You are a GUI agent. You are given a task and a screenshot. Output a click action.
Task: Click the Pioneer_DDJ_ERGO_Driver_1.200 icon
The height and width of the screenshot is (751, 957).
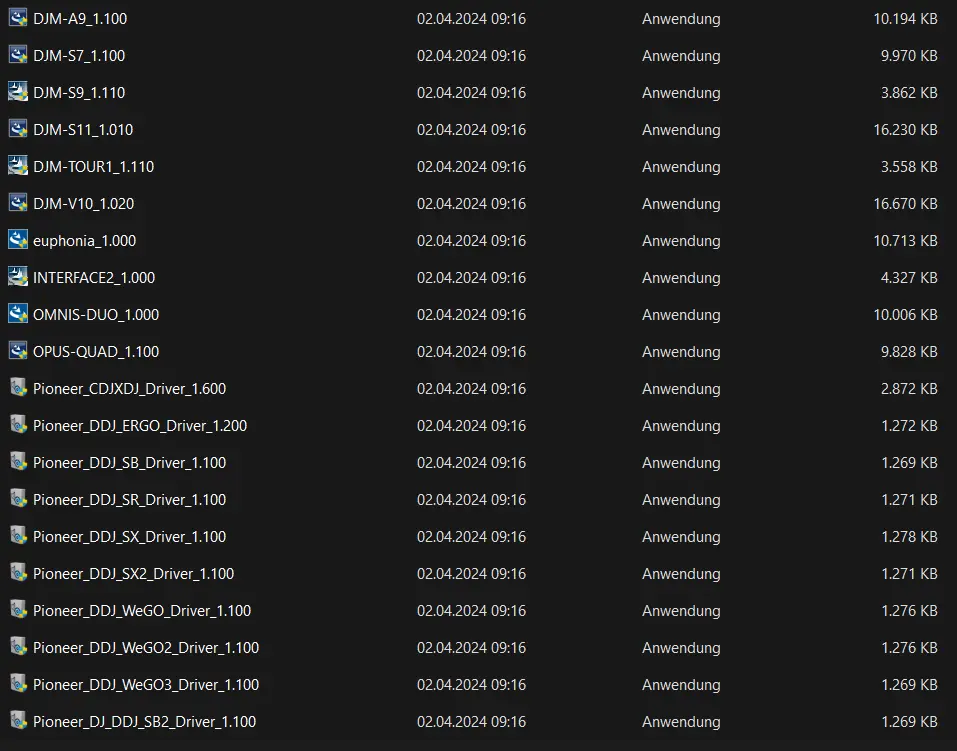[x=17, y=425]
